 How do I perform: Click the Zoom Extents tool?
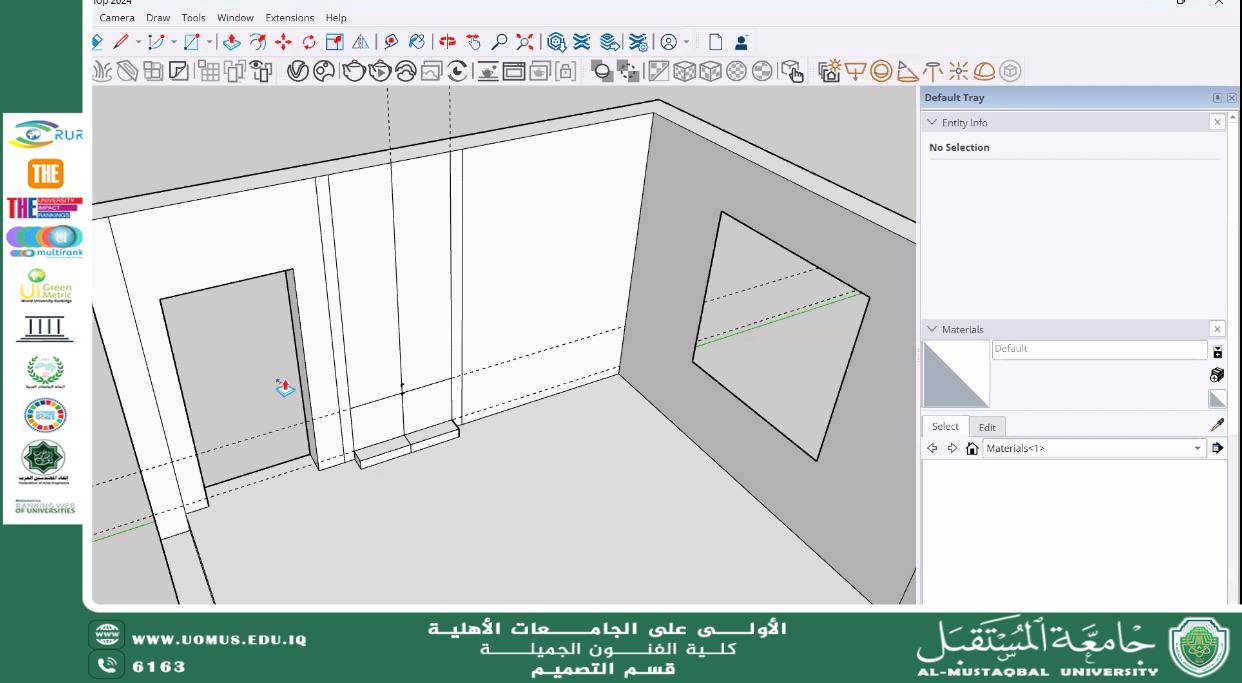pos(525,42)
